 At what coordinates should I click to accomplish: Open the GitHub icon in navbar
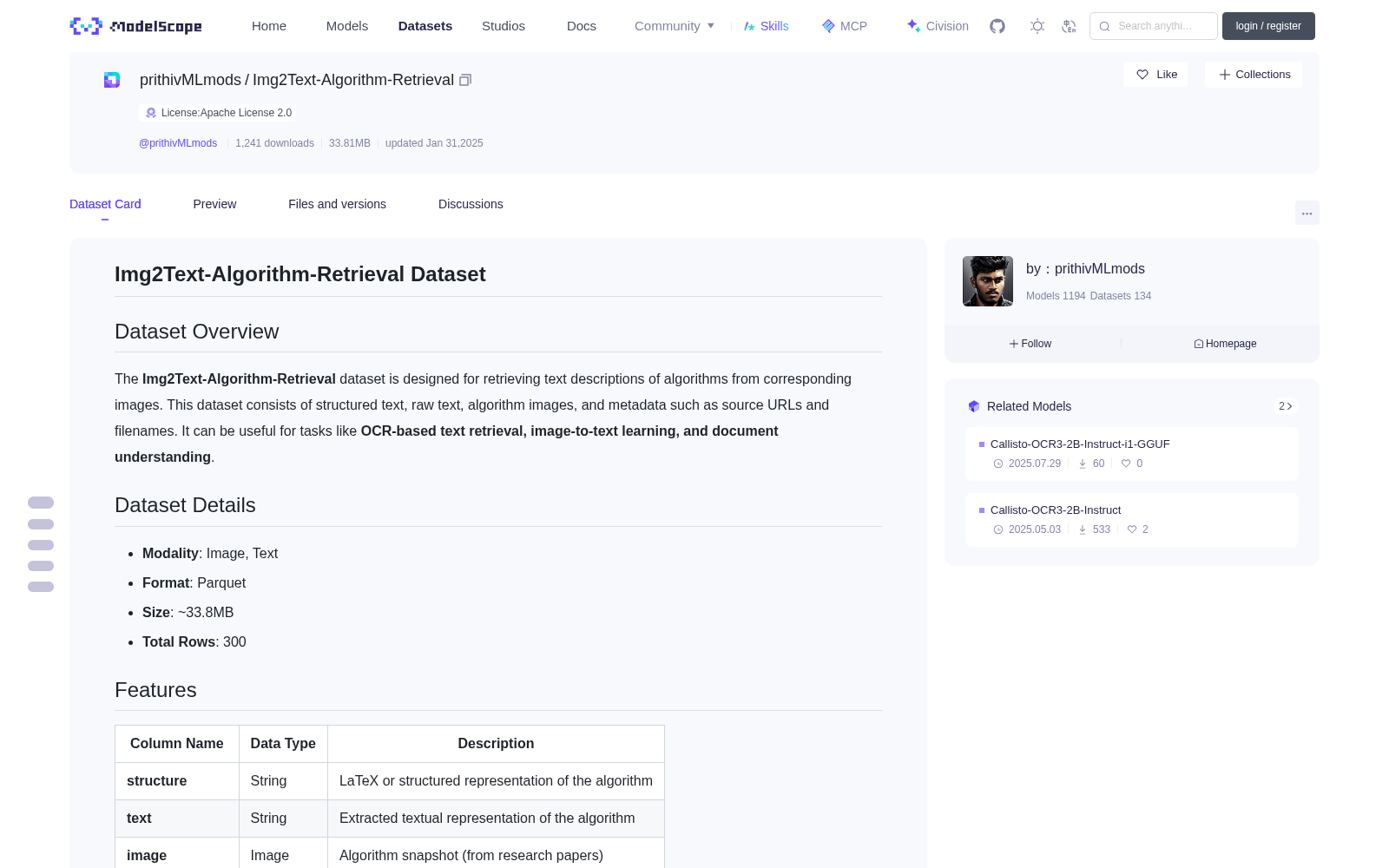click(997, 26)
